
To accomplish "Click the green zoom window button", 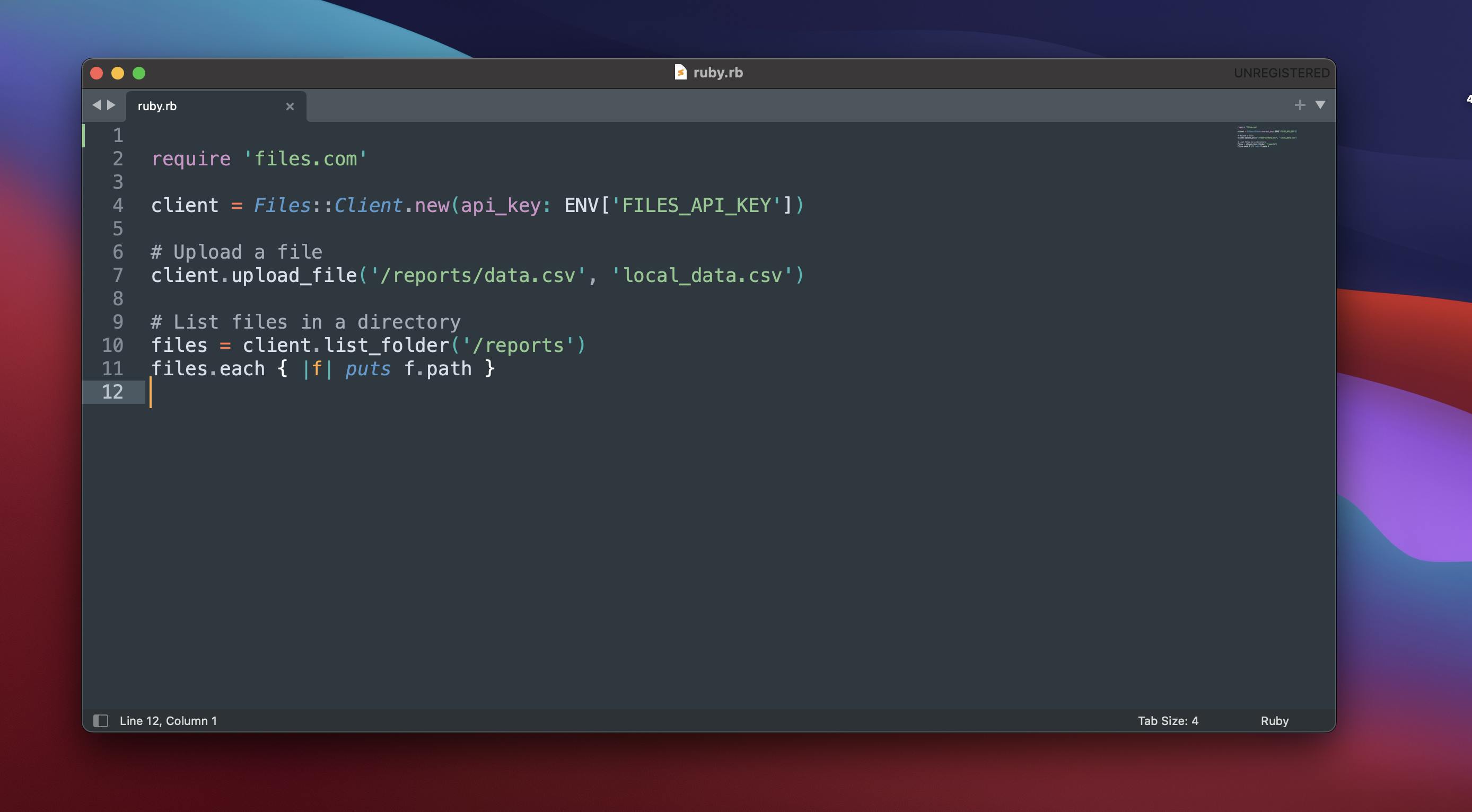I will pos(139,73).
